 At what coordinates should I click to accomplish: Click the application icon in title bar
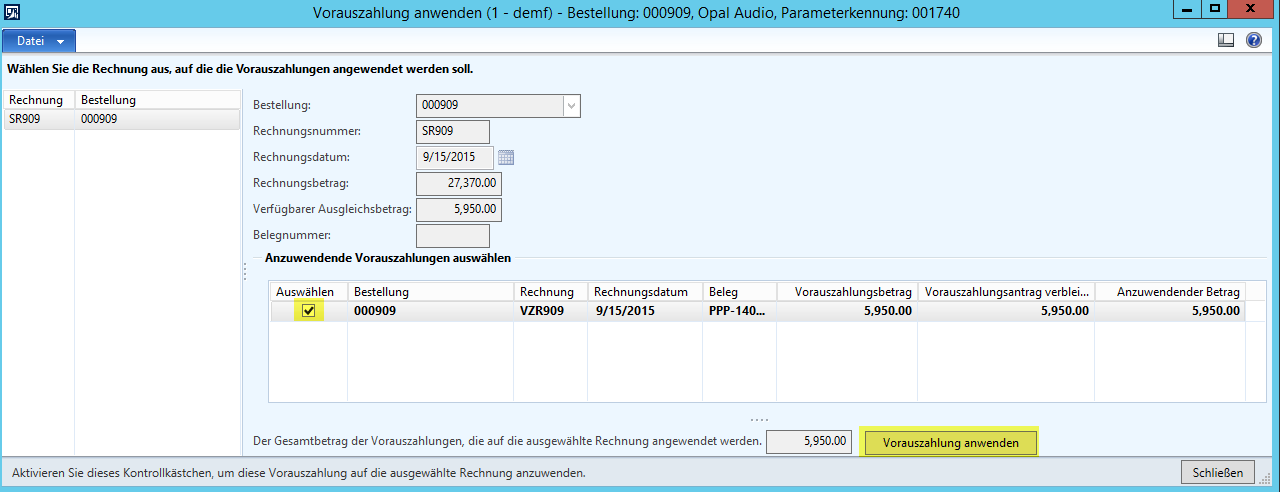14,12
